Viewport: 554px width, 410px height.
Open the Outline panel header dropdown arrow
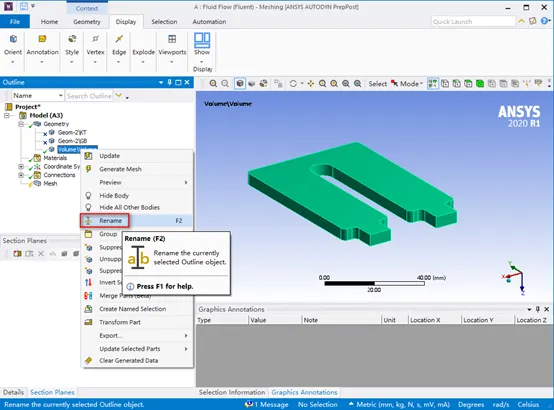click(x=161, y=83)
